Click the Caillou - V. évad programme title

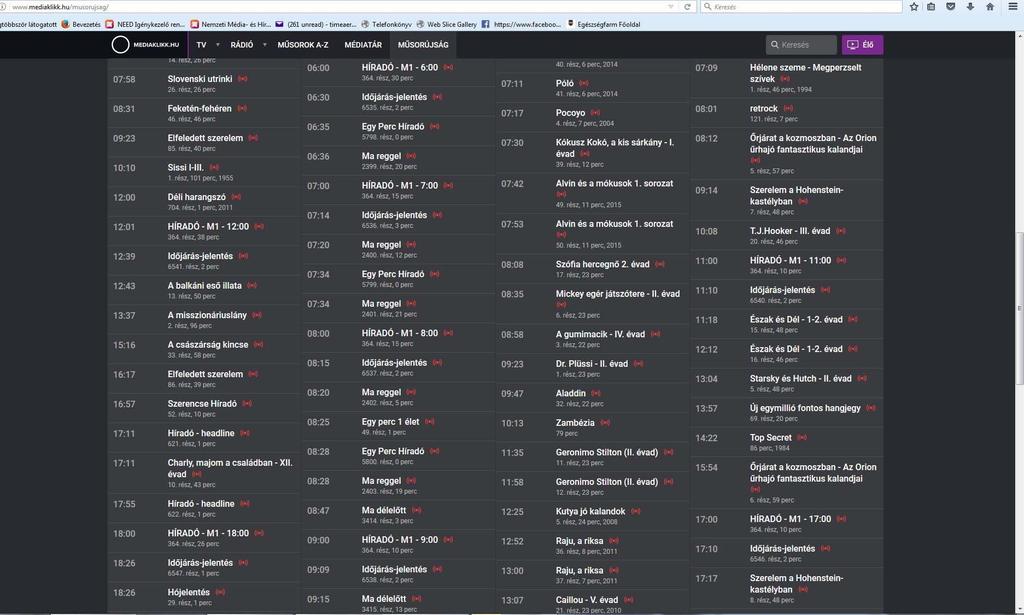pos(586,600)
